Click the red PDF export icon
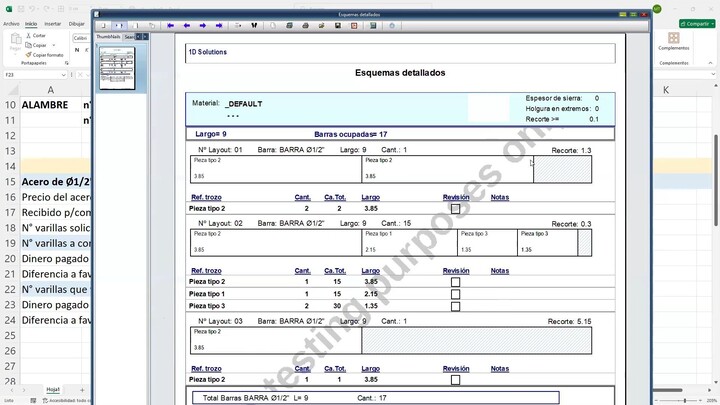This screenshot has width=720, height=405. click(354, 26)
